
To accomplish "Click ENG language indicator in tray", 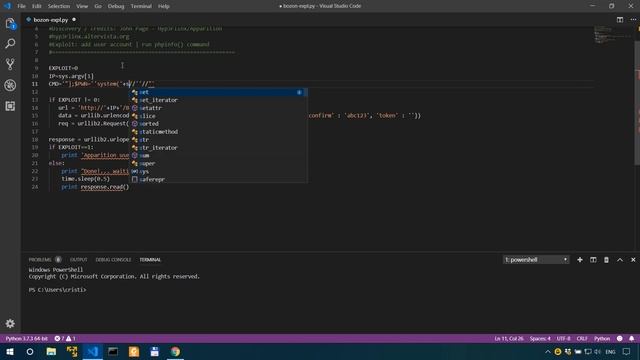I will 610,351.
